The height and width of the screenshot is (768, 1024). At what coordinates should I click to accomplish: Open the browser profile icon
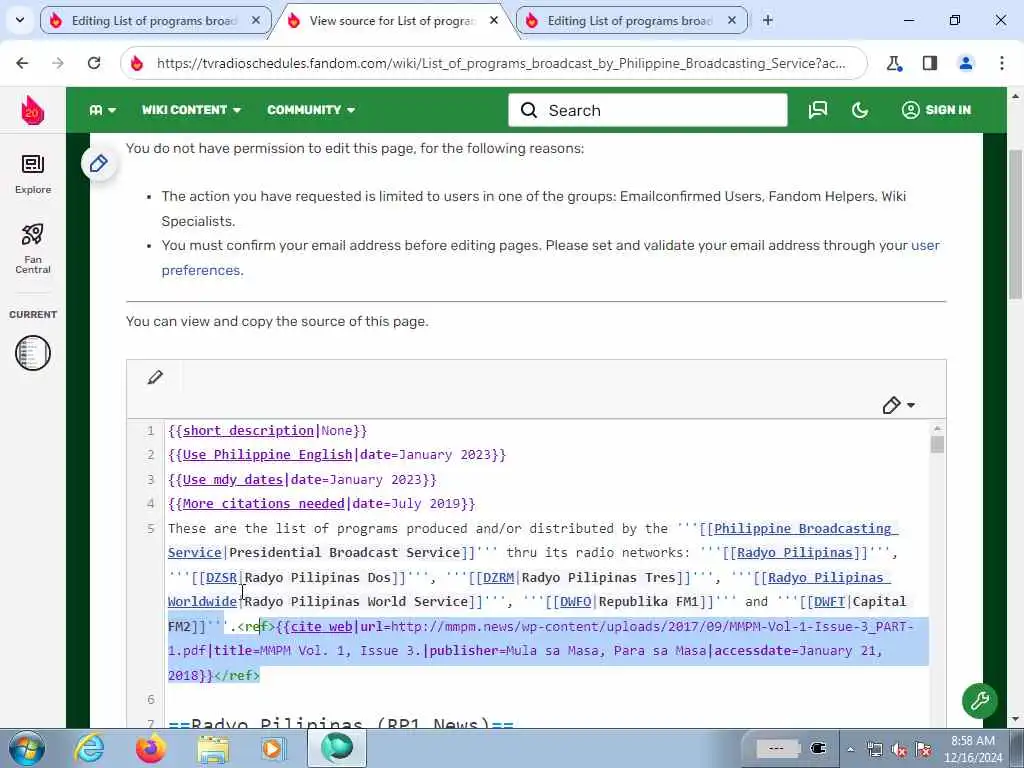tap(966, 63)
